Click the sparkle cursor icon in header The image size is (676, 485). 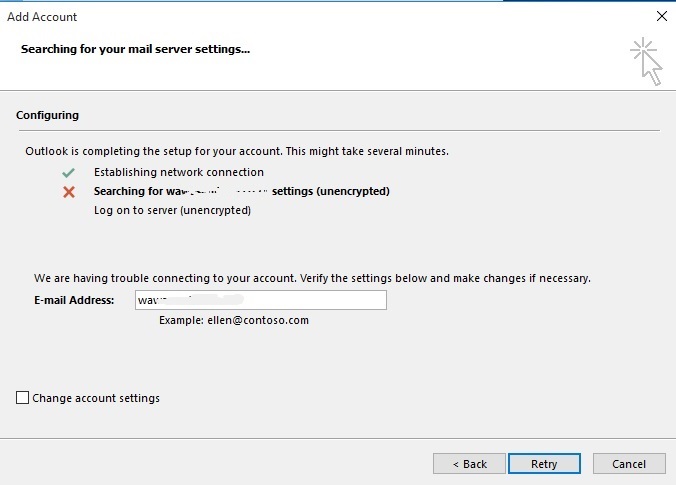point(646,62)
